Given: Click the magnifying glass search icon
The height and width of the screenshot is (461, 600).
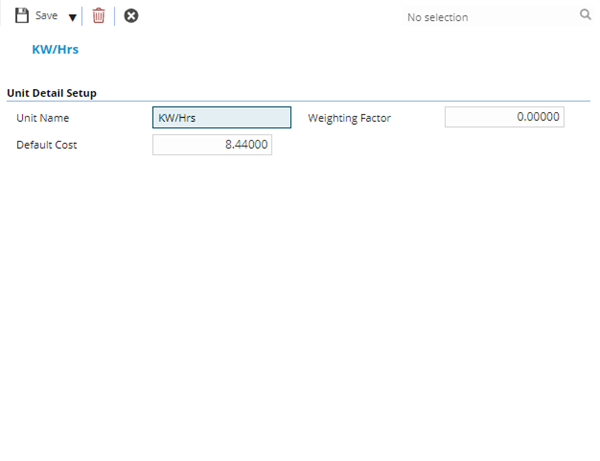Looking at the screenshot, I should [585, 15].
